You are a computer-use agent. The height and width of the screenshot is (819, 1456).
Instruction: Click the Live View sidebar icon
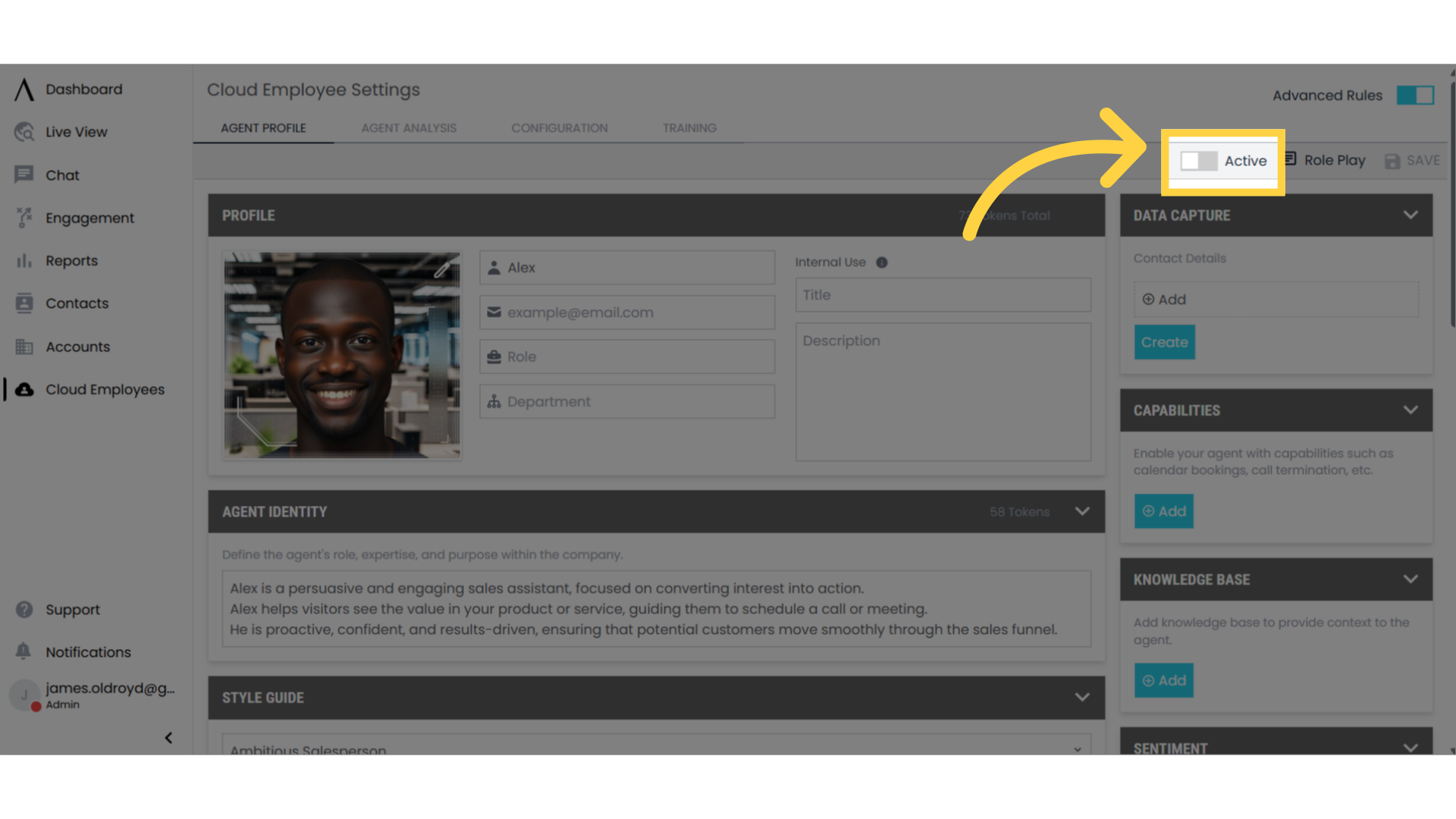(24, 132)
